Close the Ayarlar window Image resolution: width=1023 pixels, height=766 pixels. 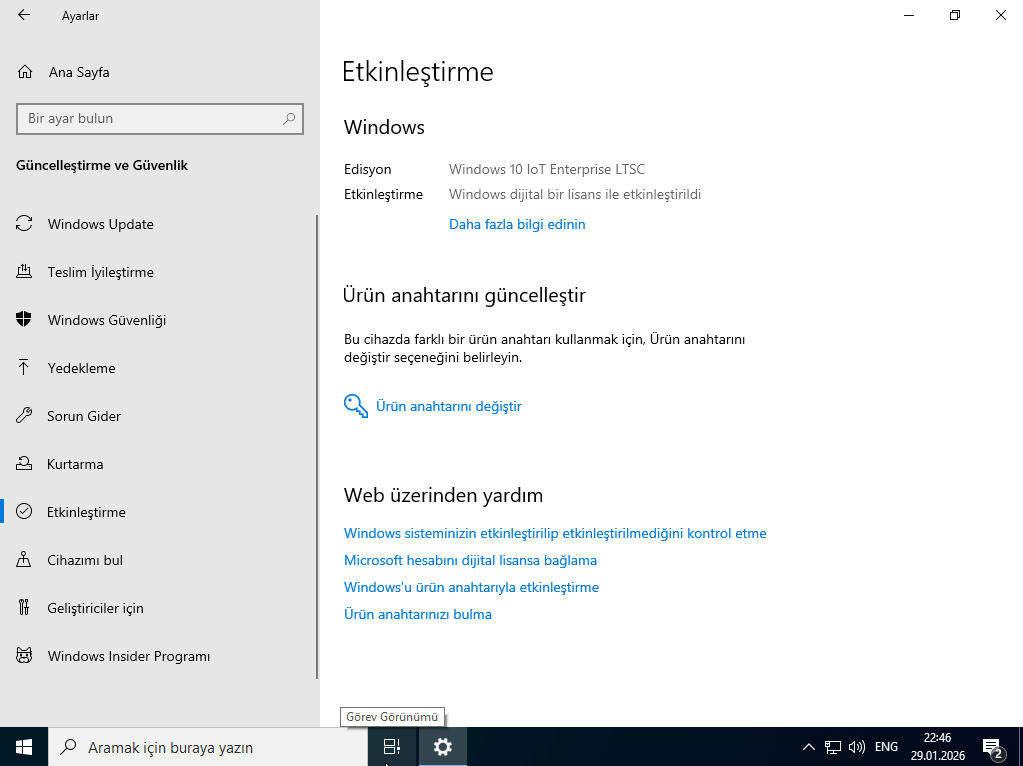click(1000, 15)
